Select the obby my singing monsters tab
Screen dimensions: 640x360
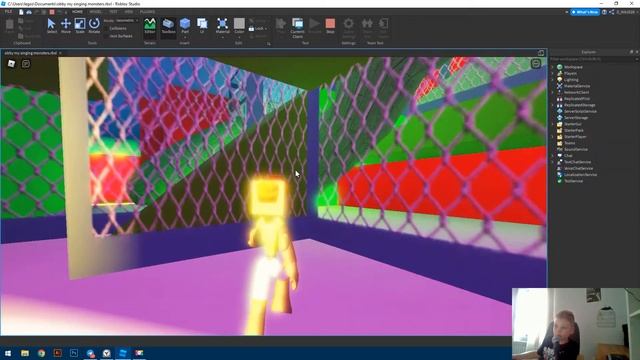[x=31, y=53]
